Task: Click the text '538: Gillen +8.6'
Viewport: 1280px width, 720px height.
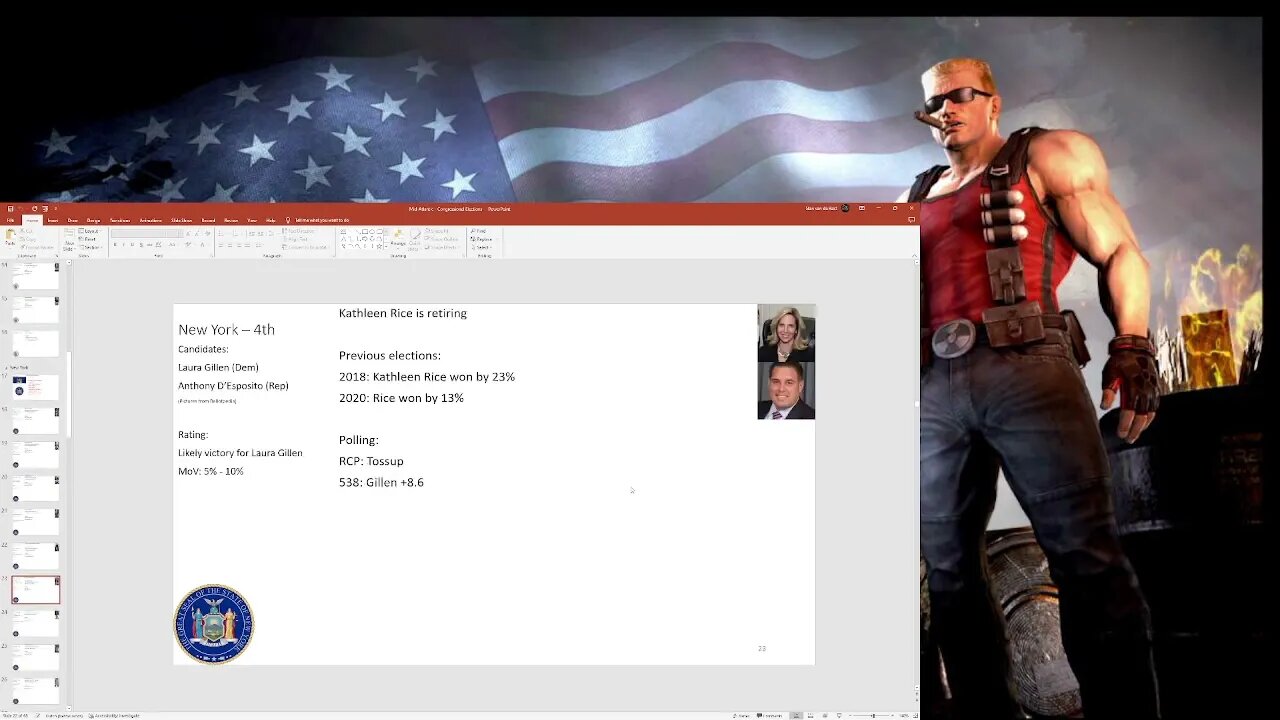Action: [381, 482]
